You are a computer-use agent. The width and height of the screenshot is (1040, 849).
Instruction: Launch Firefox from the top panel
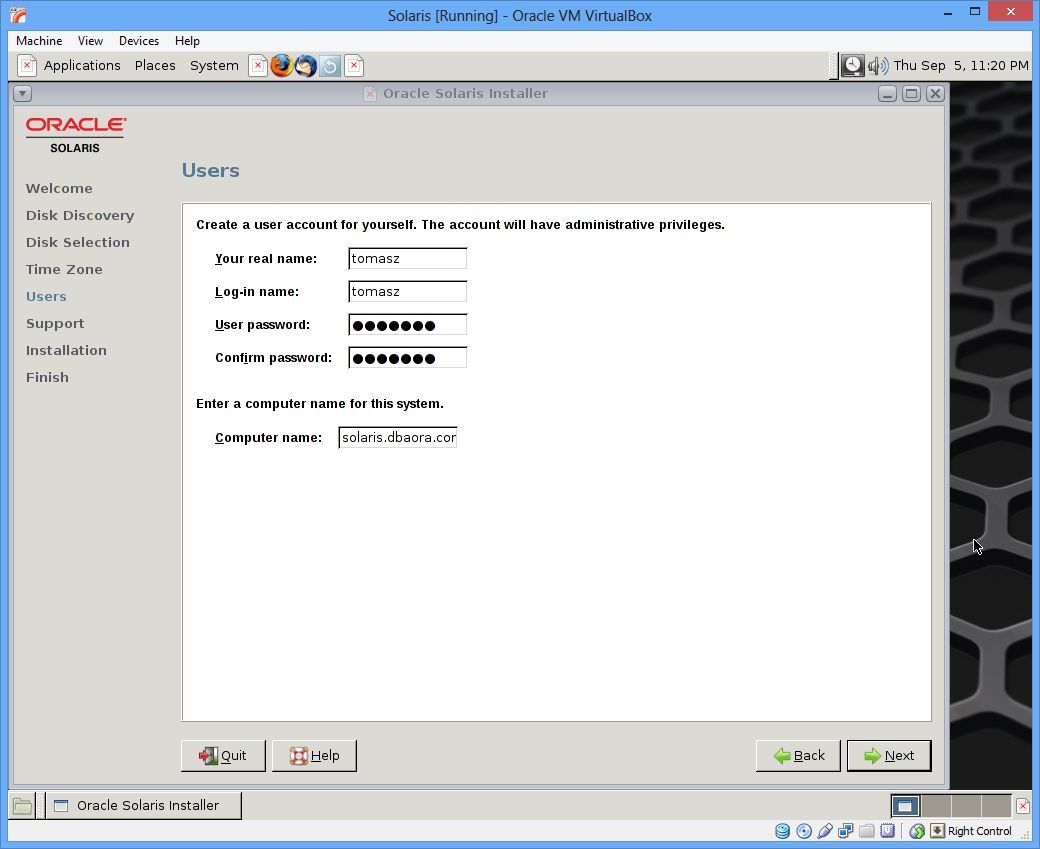(281, 66)
